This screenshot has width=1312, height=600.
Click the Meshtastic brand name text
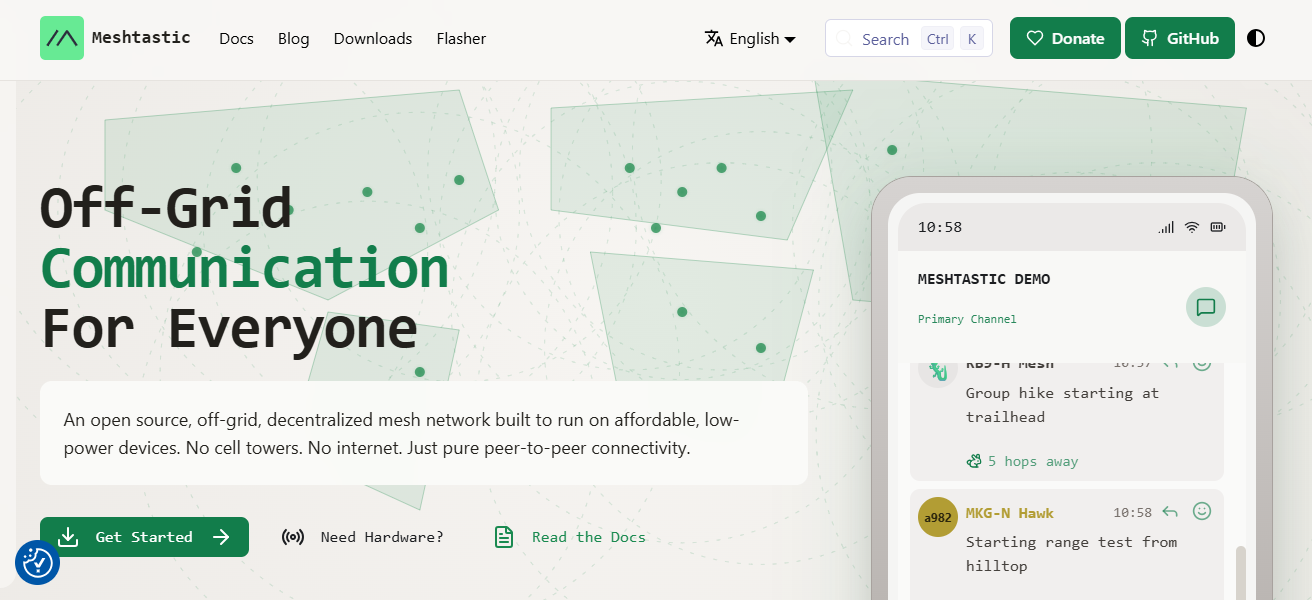point(141,38)
